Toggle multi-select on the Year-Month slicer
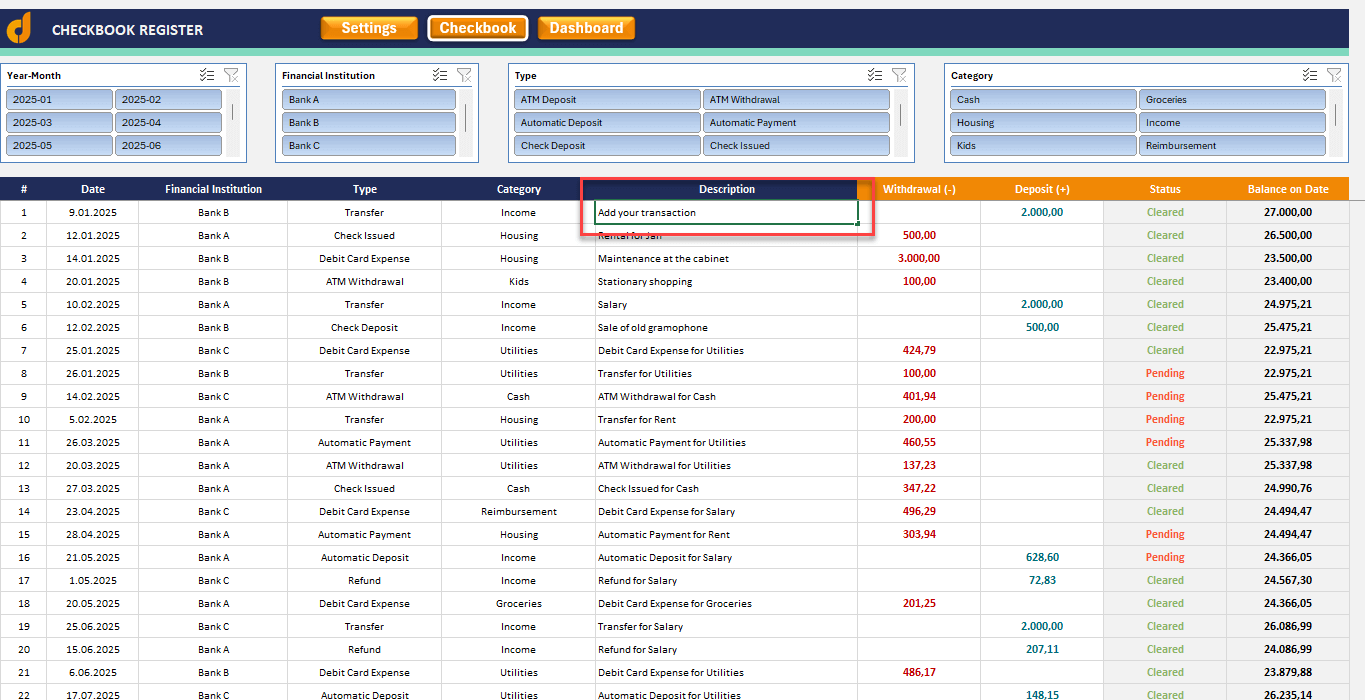This screenshot has width=1365, height=700. click(207, 75)
